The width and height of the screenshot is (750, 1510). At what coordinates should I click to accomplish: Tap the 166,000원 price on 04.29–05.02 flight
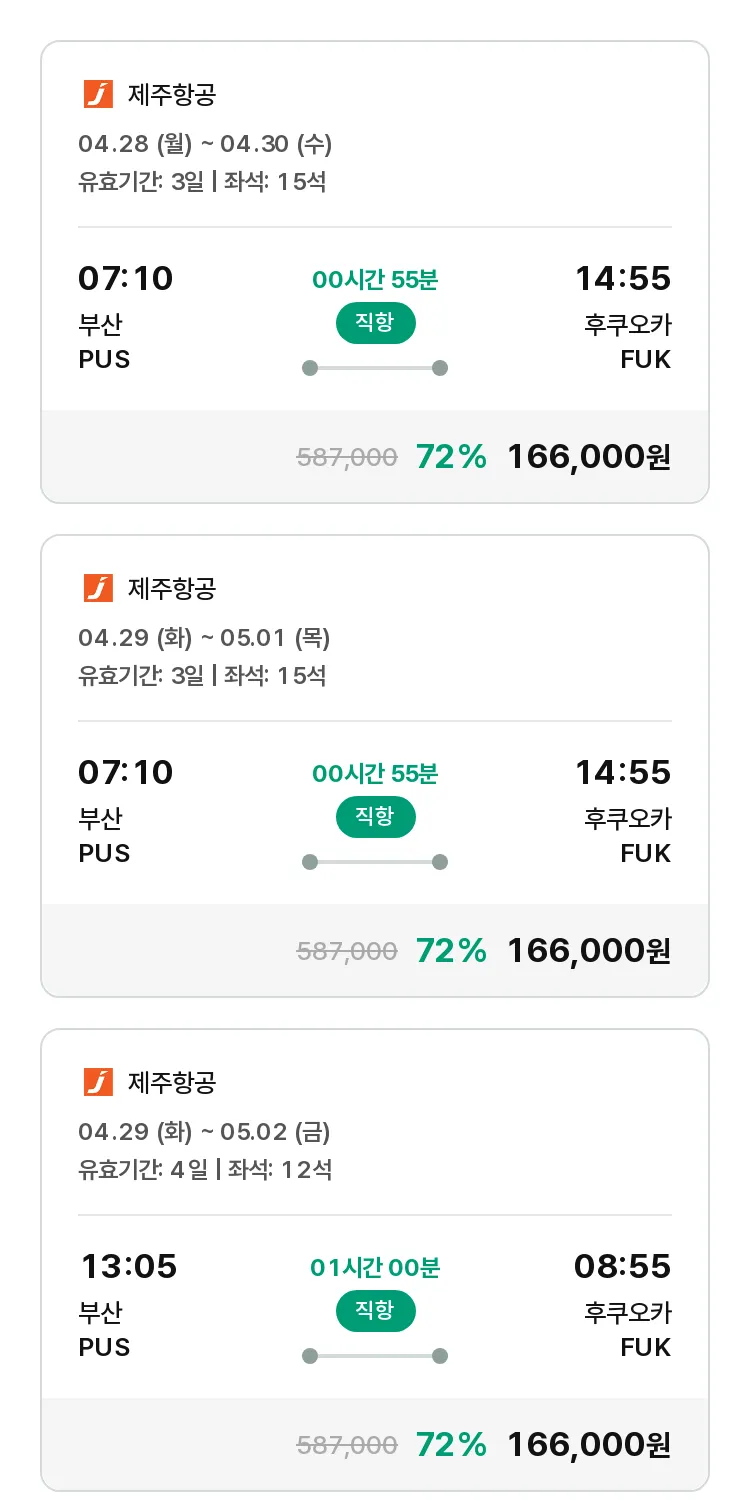click(588, 1445)
